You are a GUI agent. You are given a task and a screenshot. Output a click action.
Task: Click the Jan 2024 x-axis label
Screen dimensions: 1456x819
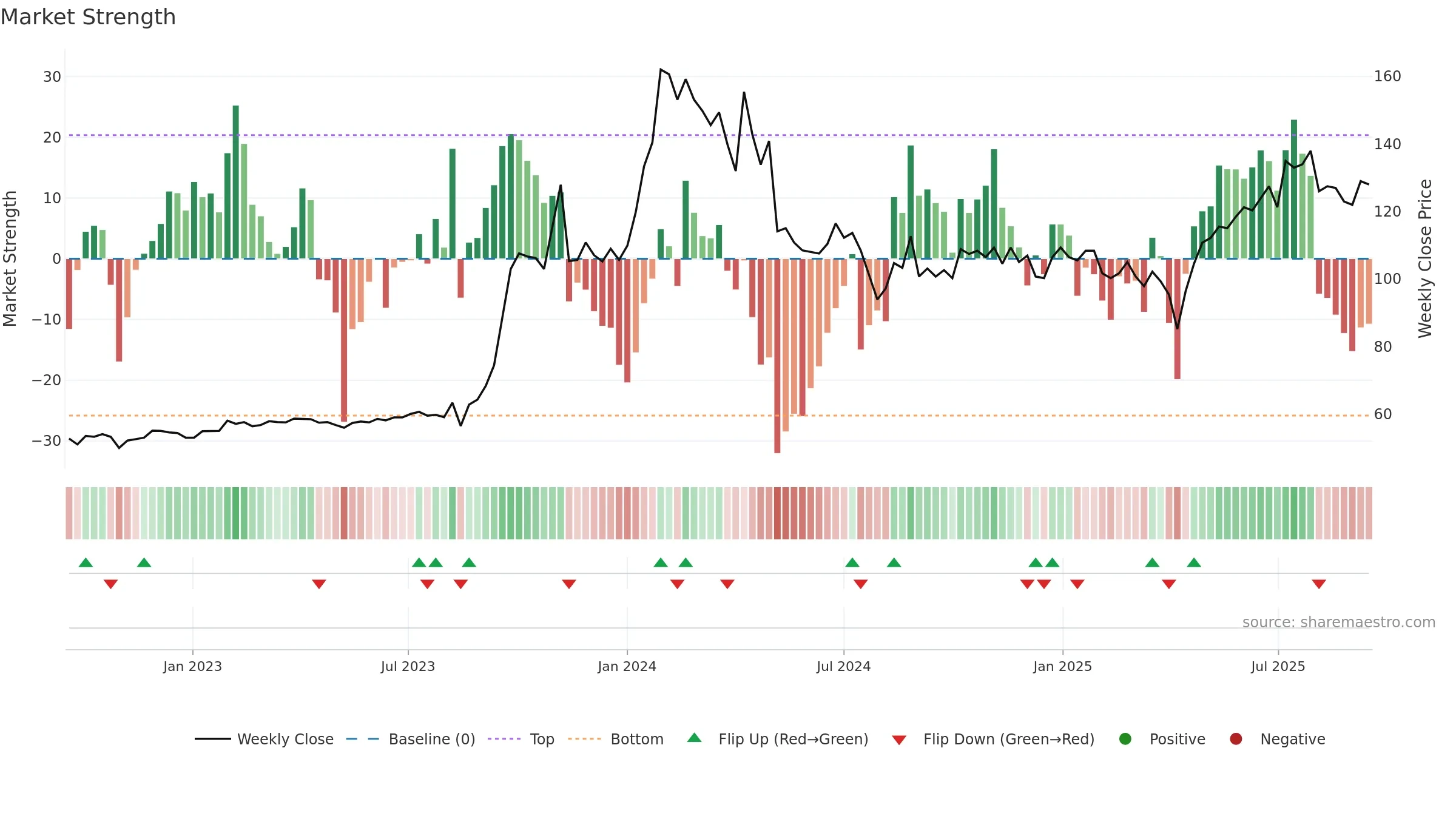627,666
